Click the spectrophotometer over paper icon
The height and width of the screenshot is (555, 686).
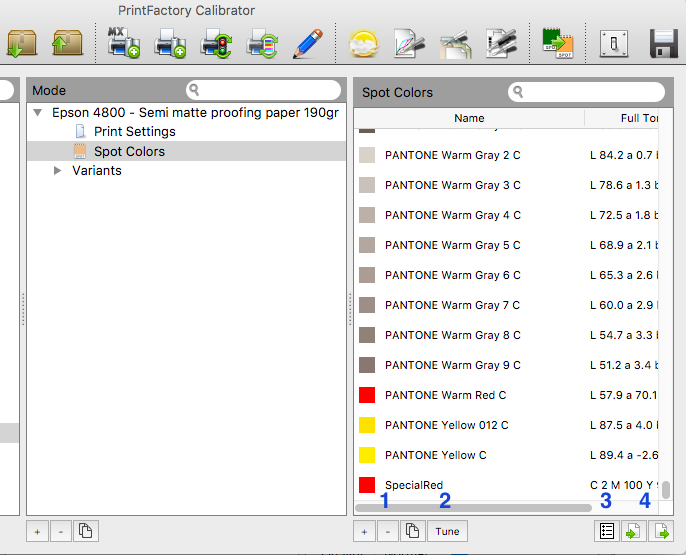coord(455,44)
